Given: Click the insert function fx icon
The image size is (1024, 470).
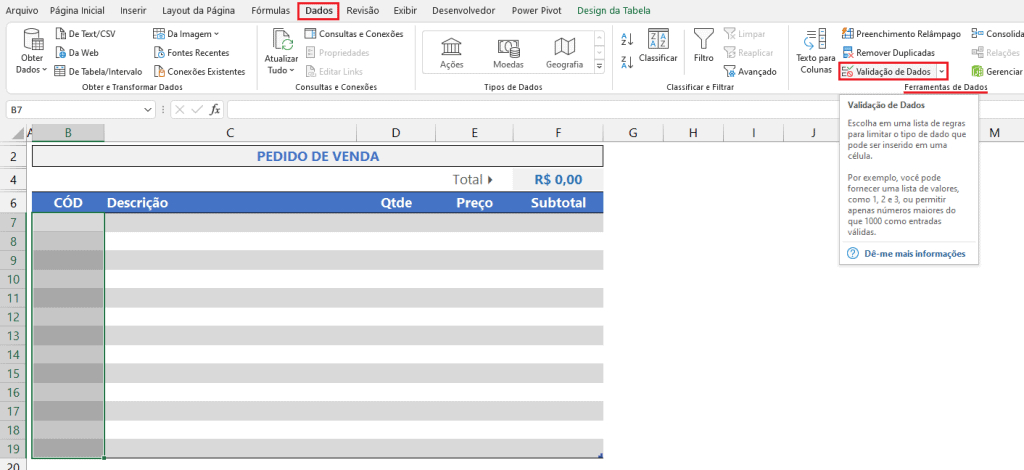Looking at the screenshot, I should 214,110.
